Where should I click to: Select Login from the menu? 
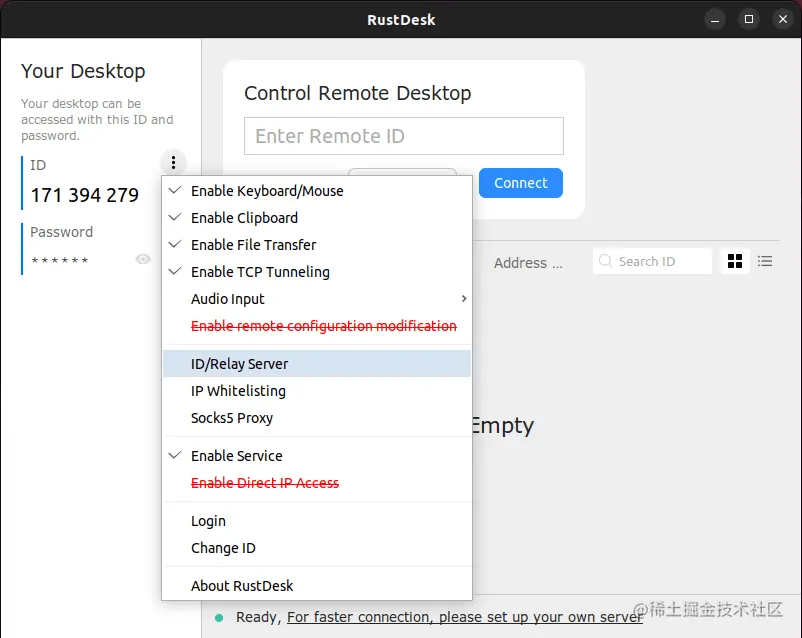(317, 521)
